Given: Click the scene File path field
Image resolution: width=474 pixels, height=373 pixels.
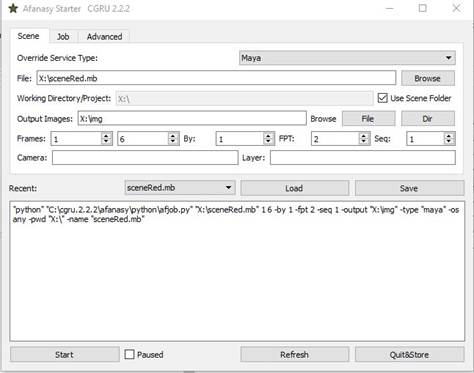Looking at the screenshot, I should [216, 78].
